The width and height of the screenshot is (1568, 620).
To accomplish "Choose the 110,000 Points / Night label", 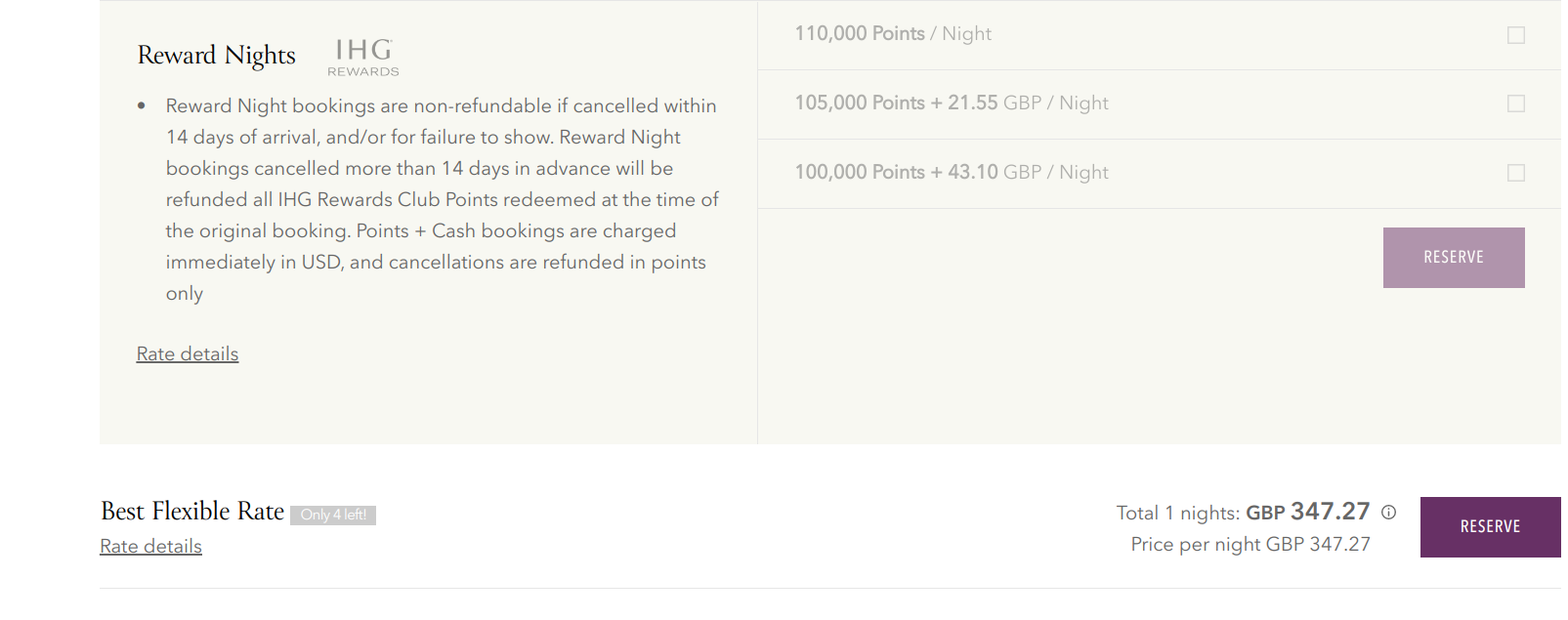I will click(893, 34).
